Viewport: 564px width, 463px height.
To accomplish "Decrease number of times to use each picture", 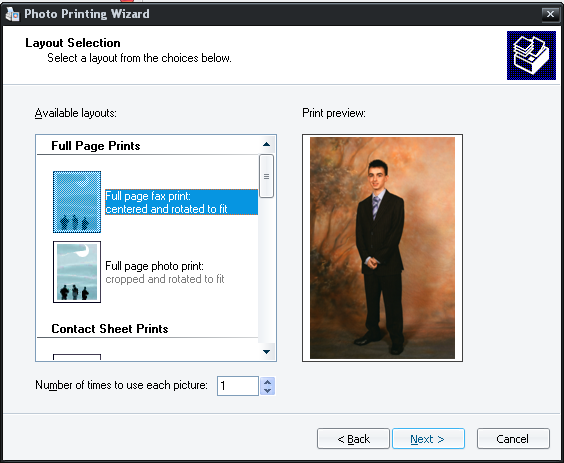I will click(267, 391).
